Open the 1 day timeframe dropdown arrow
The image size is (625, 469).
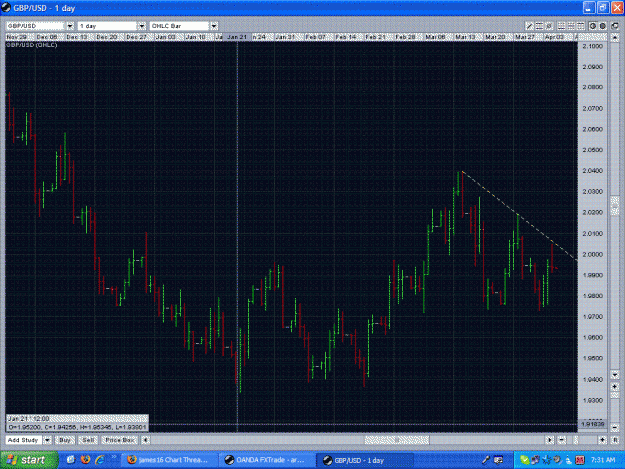click(x=142, y=26)
